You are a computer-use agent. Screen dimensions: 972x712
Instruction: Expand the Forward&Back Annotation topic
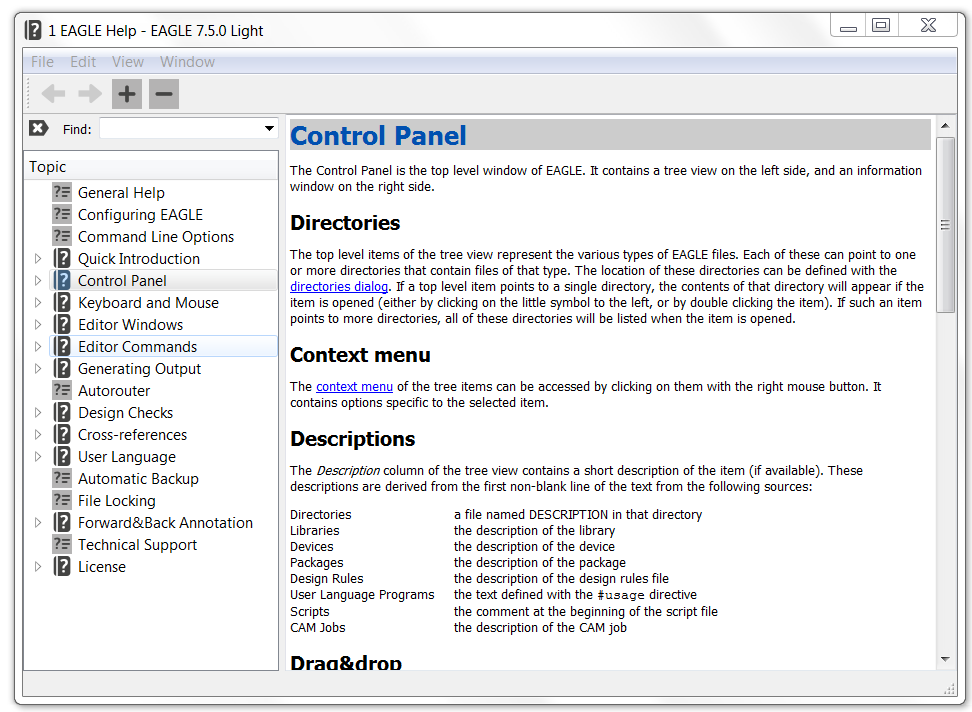[38, 522]
